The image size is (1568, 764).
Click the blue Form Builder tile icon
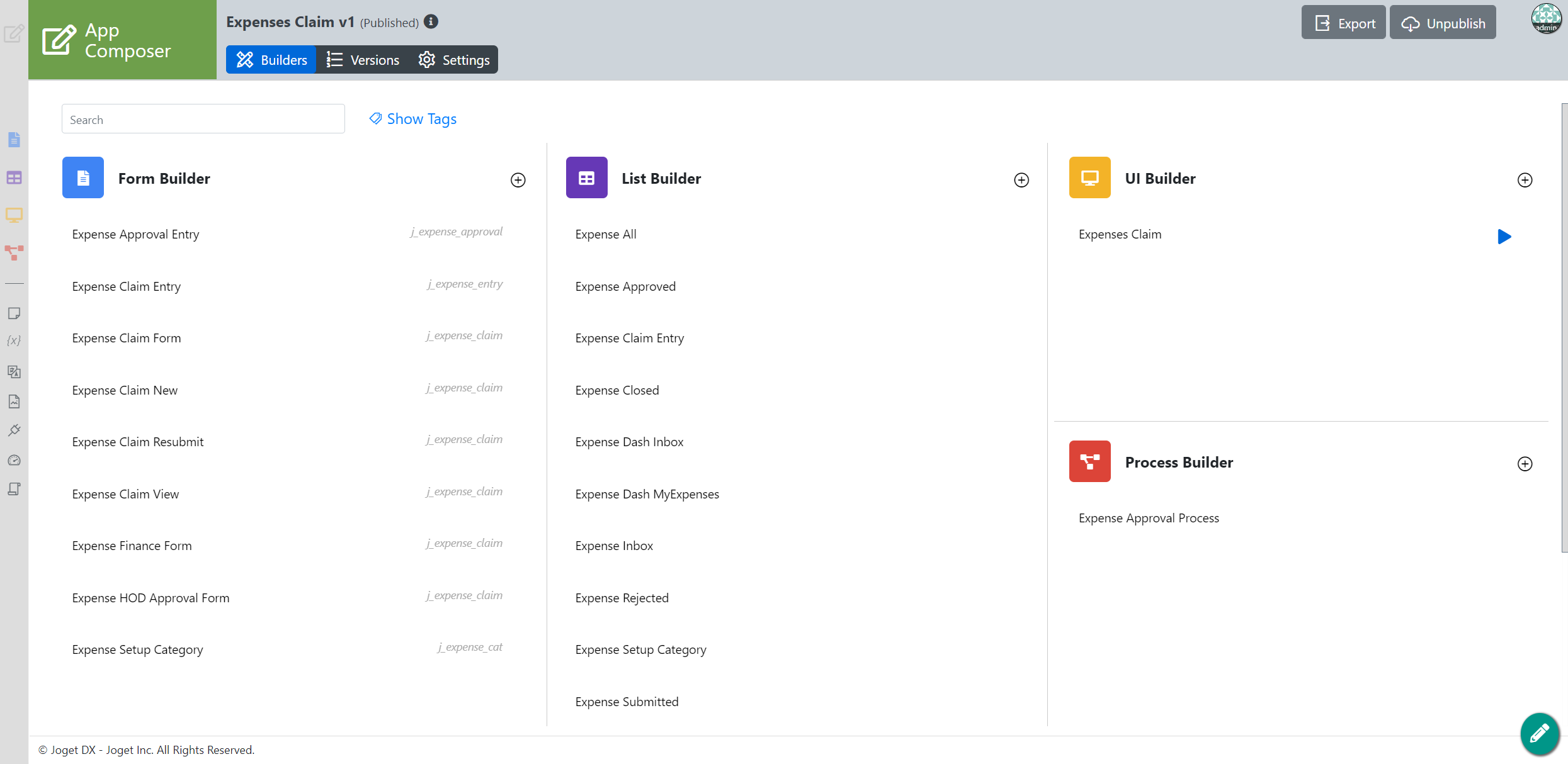coord(83,177)
